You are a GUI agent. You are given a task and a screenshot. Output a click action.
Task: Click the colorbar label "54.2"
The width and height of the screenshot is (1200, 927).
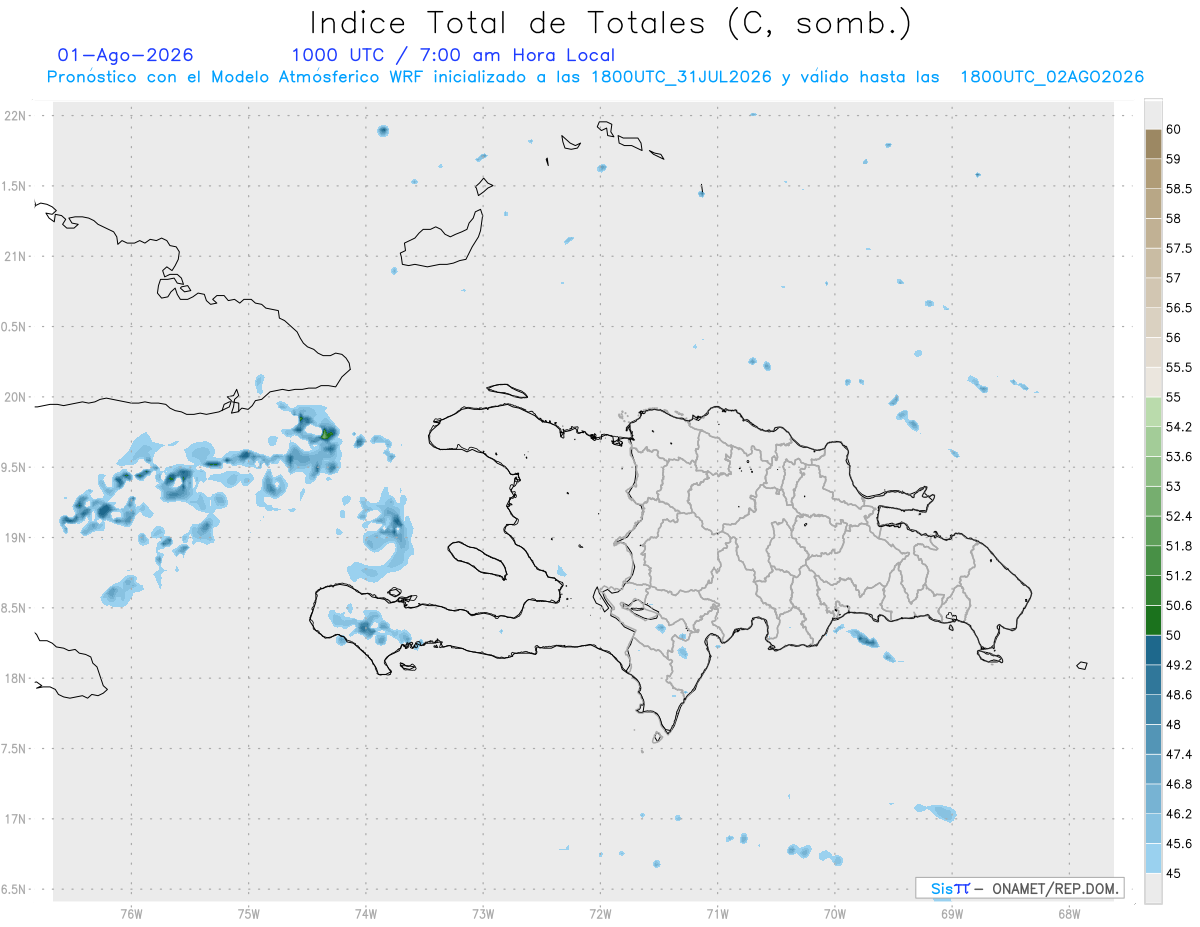point(1179,427)
